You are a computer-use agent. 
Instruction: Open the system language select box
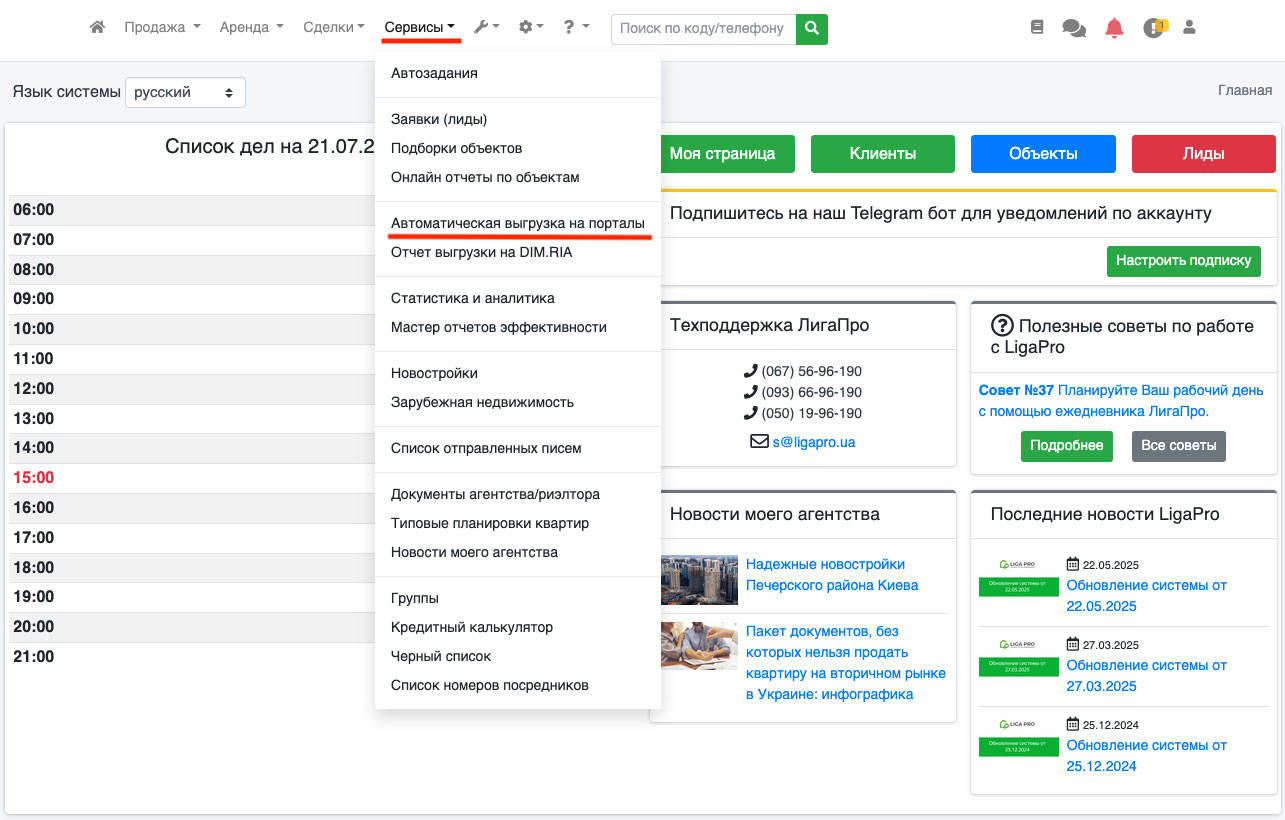[x=185, y=92]
